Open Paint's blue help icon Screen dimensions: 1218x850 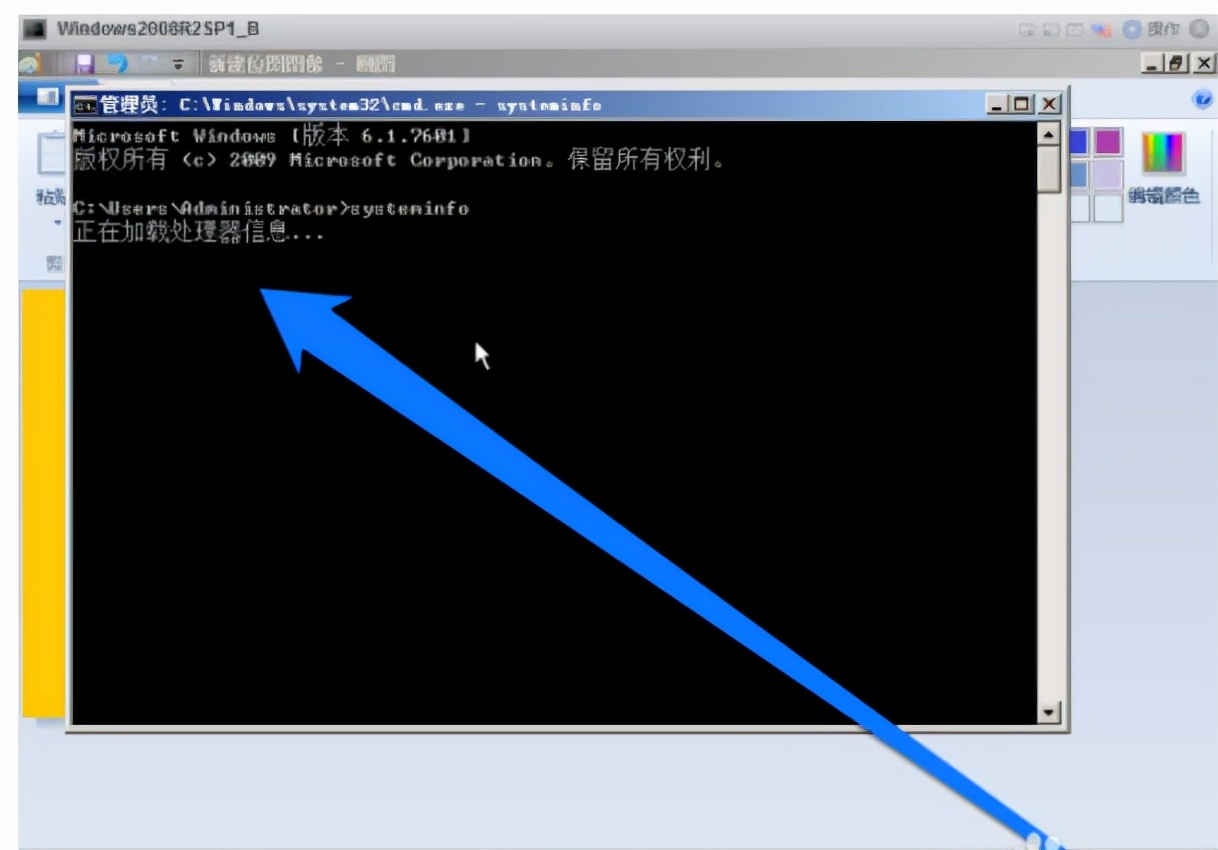tap(1202, 98)
